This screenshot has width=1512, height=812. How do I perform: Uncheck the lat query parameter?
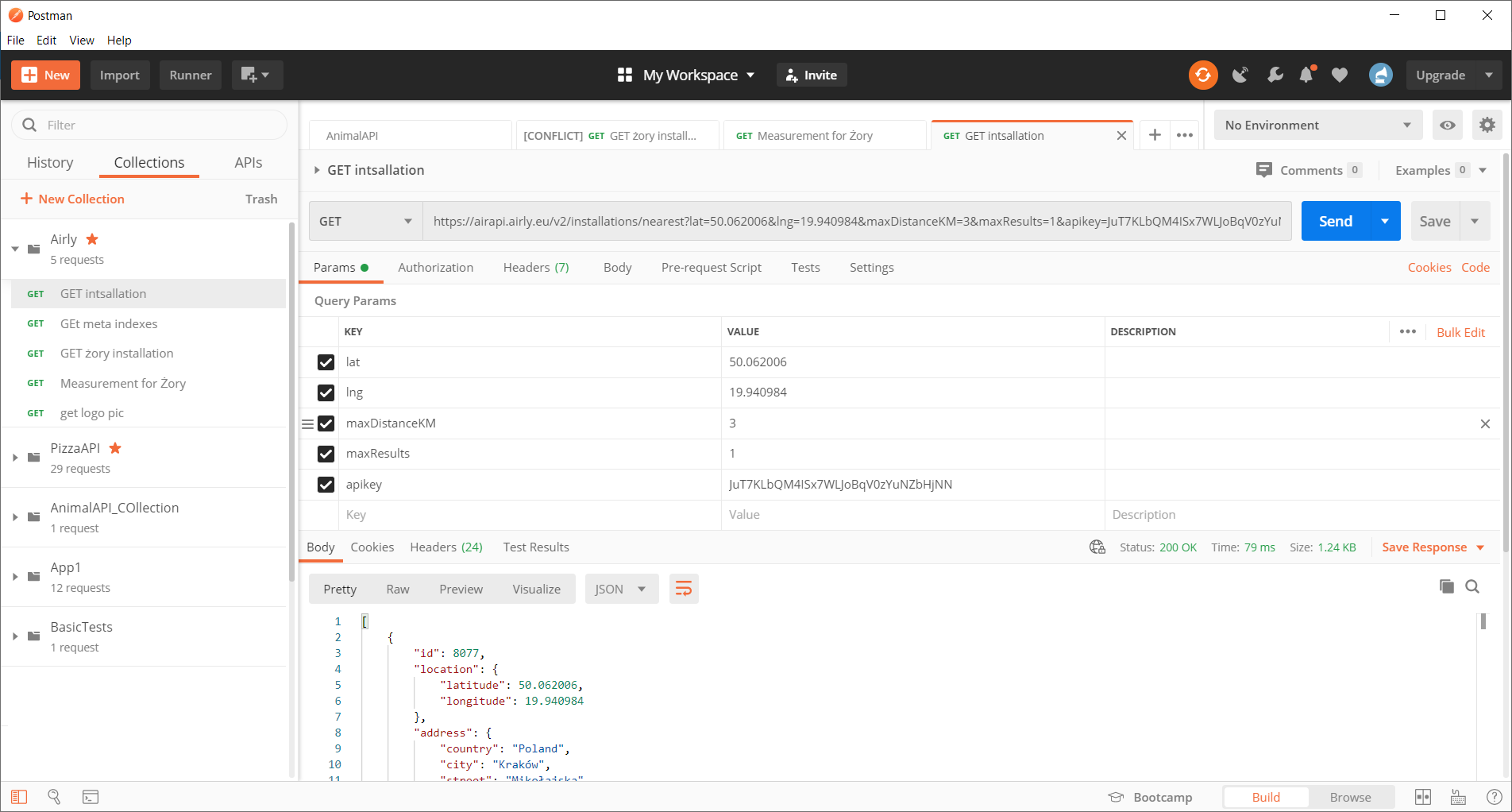pos(326,362)
